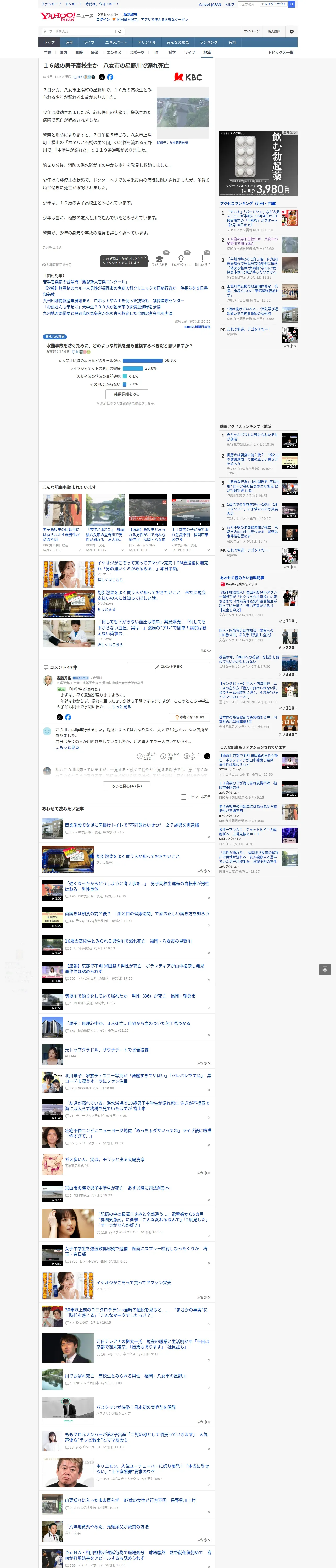Share the expert comment on Facebook
This screenshot has height=1568, width=336.
click(68, 717)
